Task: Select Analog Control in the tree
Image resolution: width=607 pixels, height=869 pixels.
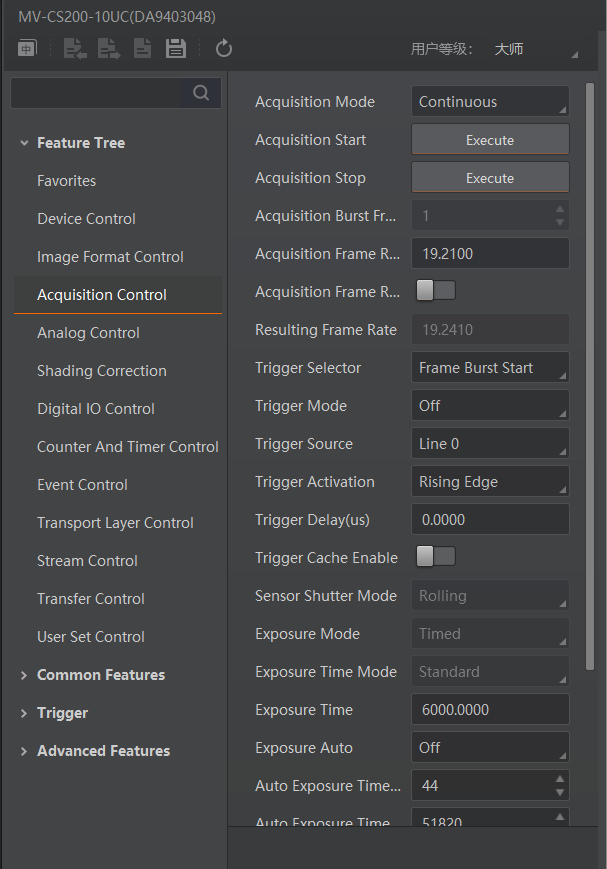Action: tap(88, 333)
